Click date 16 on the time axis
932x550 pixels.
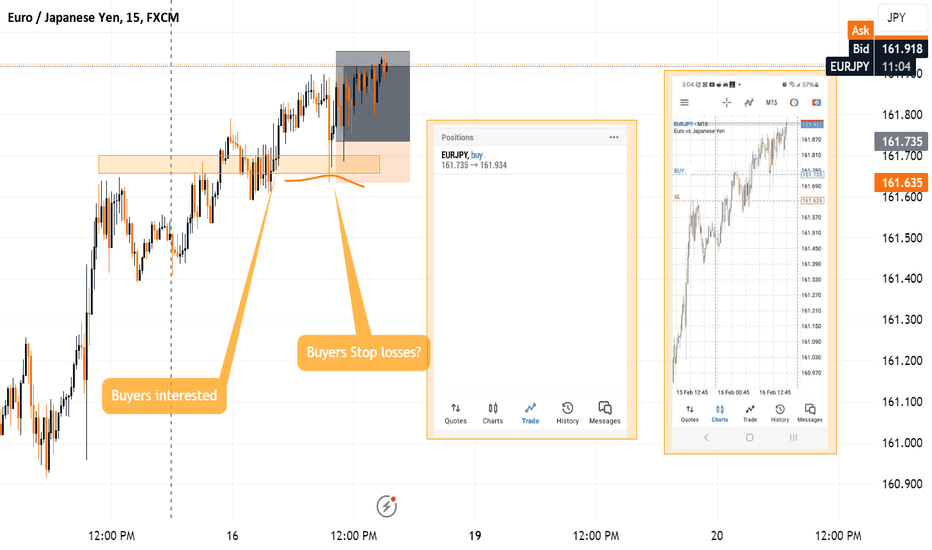point(232,536)
